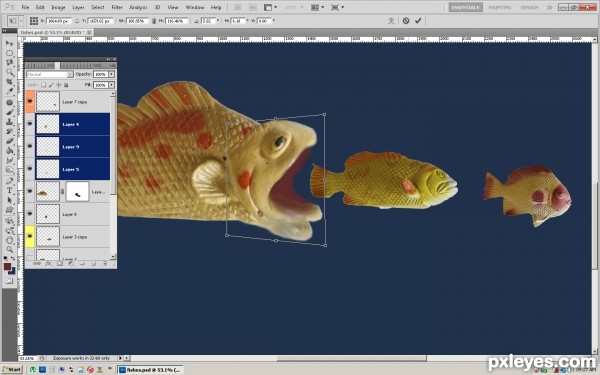Viewport: 600px width, 375px height.
Task: Select the Path Selection tool
Action: coord(9,200)
